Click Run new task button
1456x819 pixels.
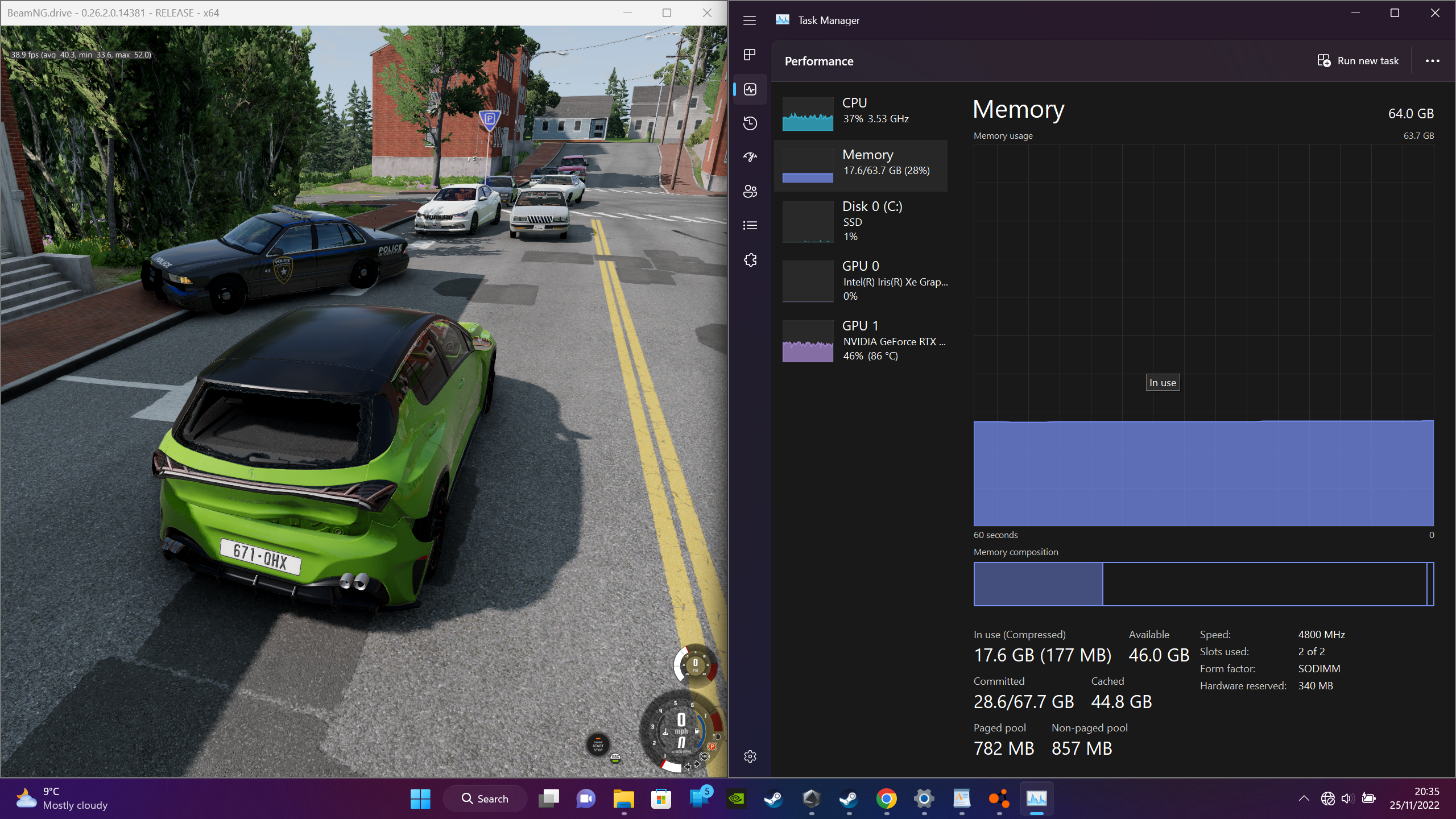click(x=1358, y=61)
